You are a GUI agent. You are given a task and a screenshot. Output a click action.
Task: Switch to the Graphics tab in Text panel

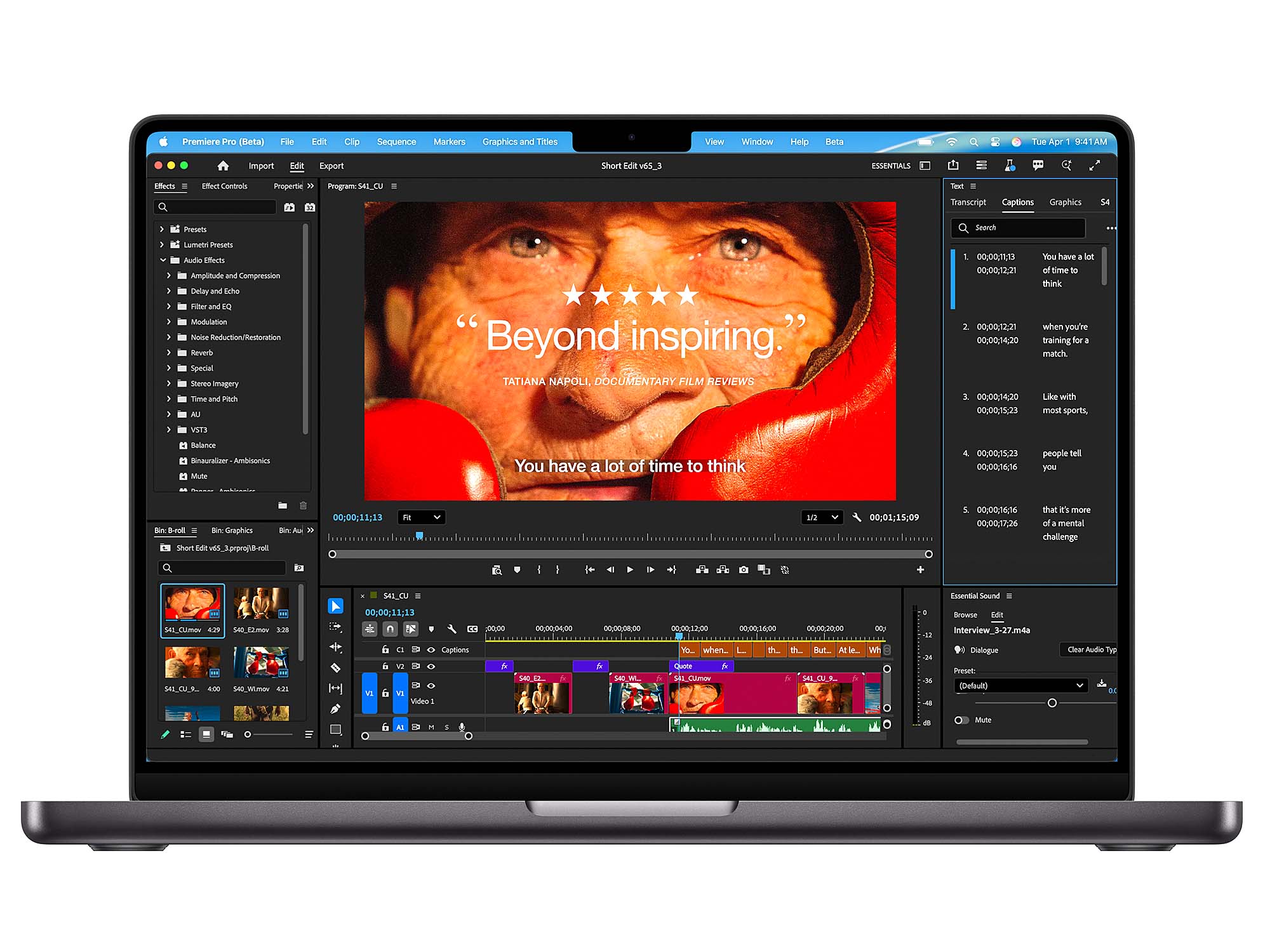pos(1065,202)
